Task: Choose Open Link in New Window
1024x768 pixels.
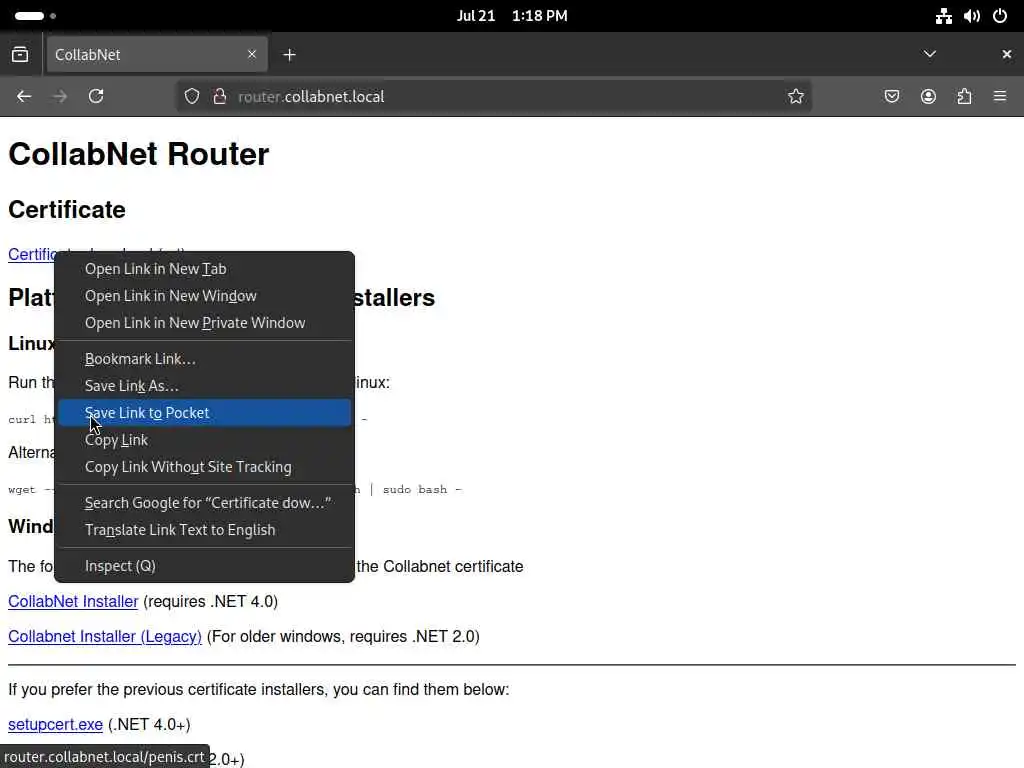Action: [x=204, y=296]
